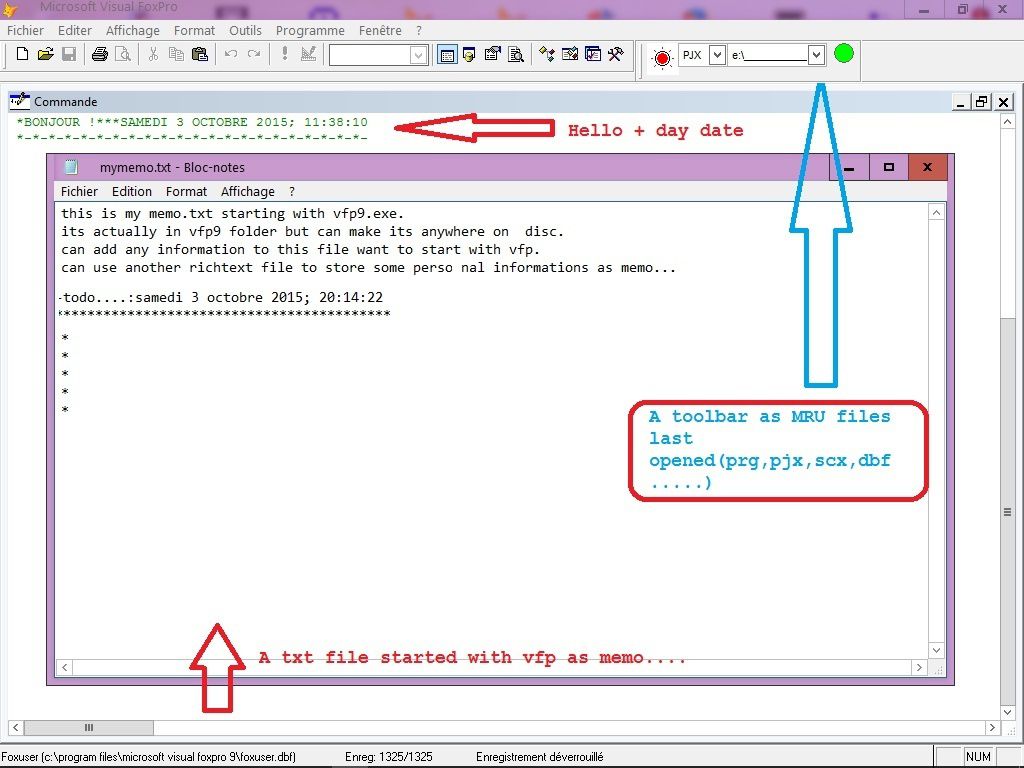Screen dimensions: 1024x768
Task: Open a new file with the New icon
Action: point(20,54)
